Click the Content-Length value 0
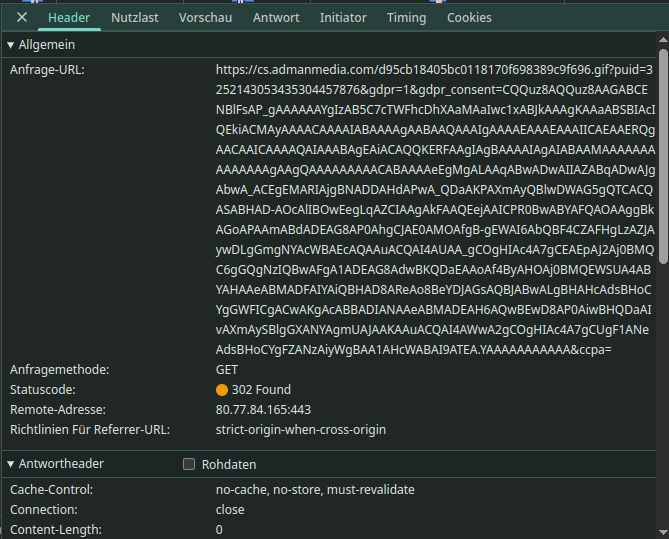The width and height of the screenshot is (669, 539). click(219, 530)
